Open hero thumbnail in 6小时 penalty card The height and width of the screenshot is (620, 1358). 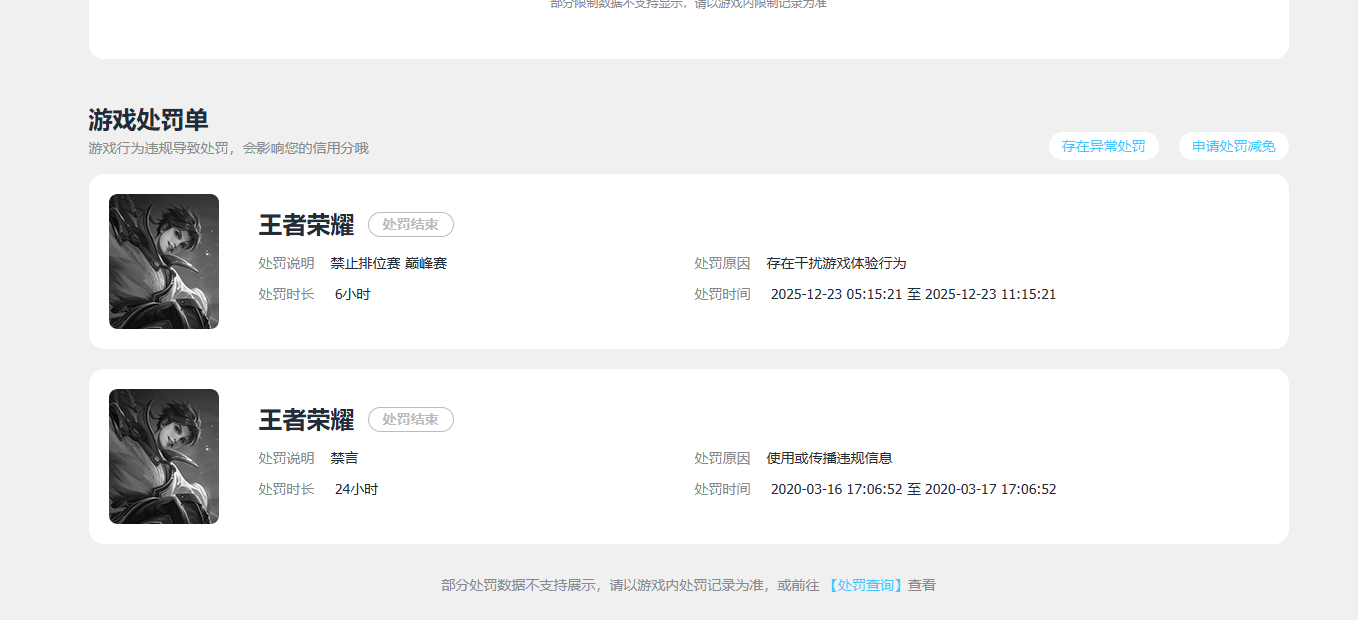tap(164, 261)
